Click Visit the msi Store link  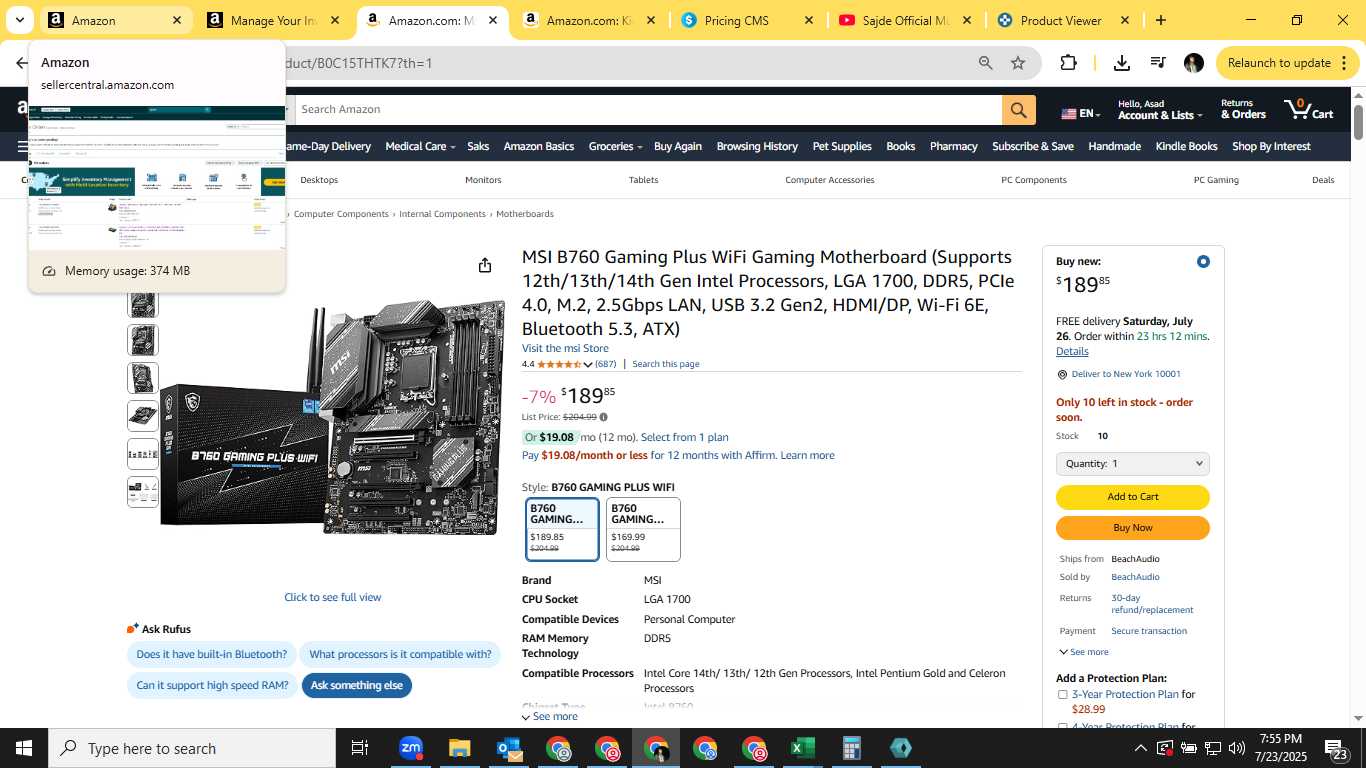[x=565, y=348]
